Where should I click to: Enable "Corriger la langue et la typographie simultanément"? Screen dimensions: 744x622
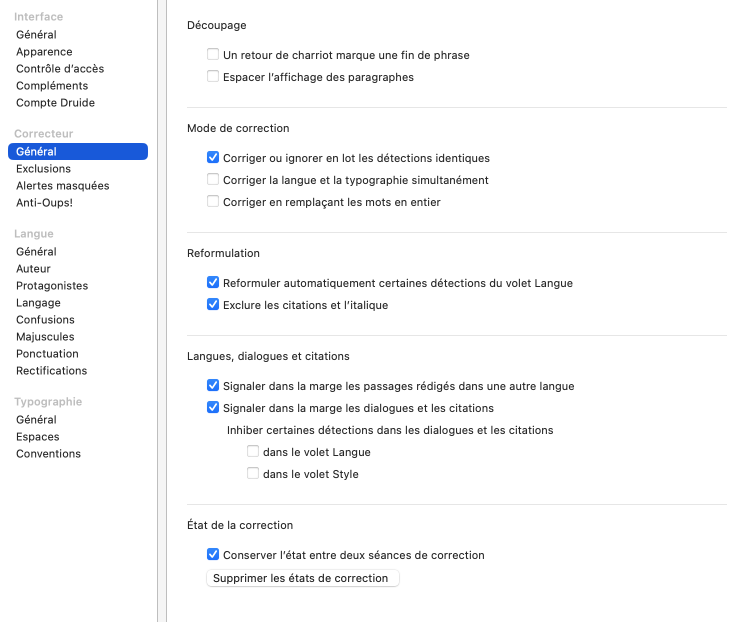tap(213, 180)
